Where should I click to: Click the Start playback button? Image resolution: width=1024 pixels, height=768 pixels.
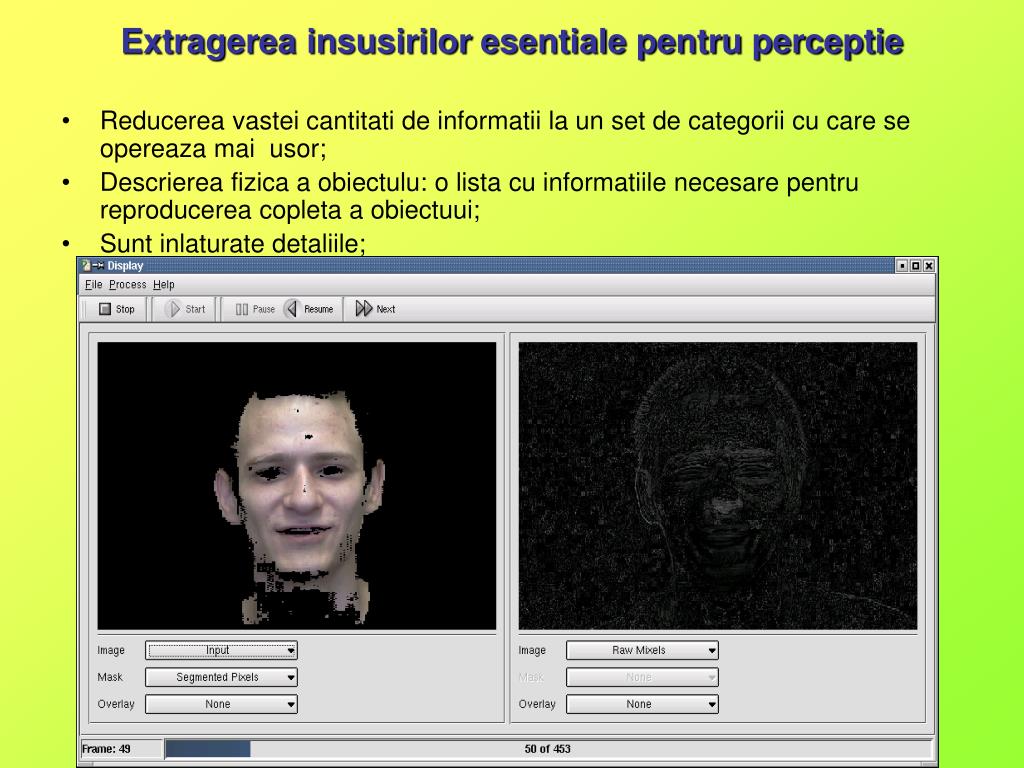185,309
